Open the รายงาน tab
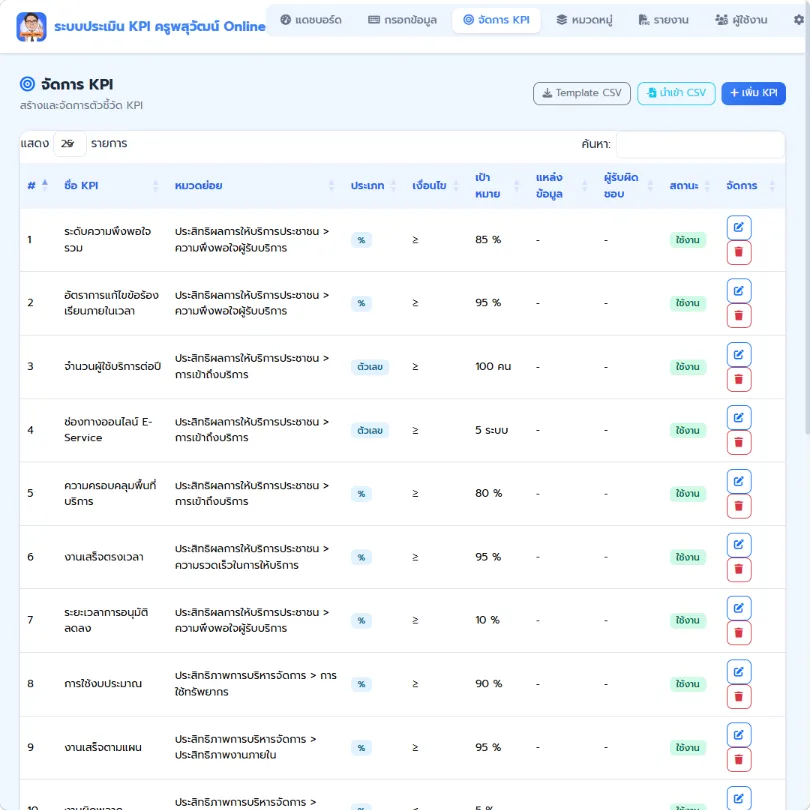 tap(663, 20)
